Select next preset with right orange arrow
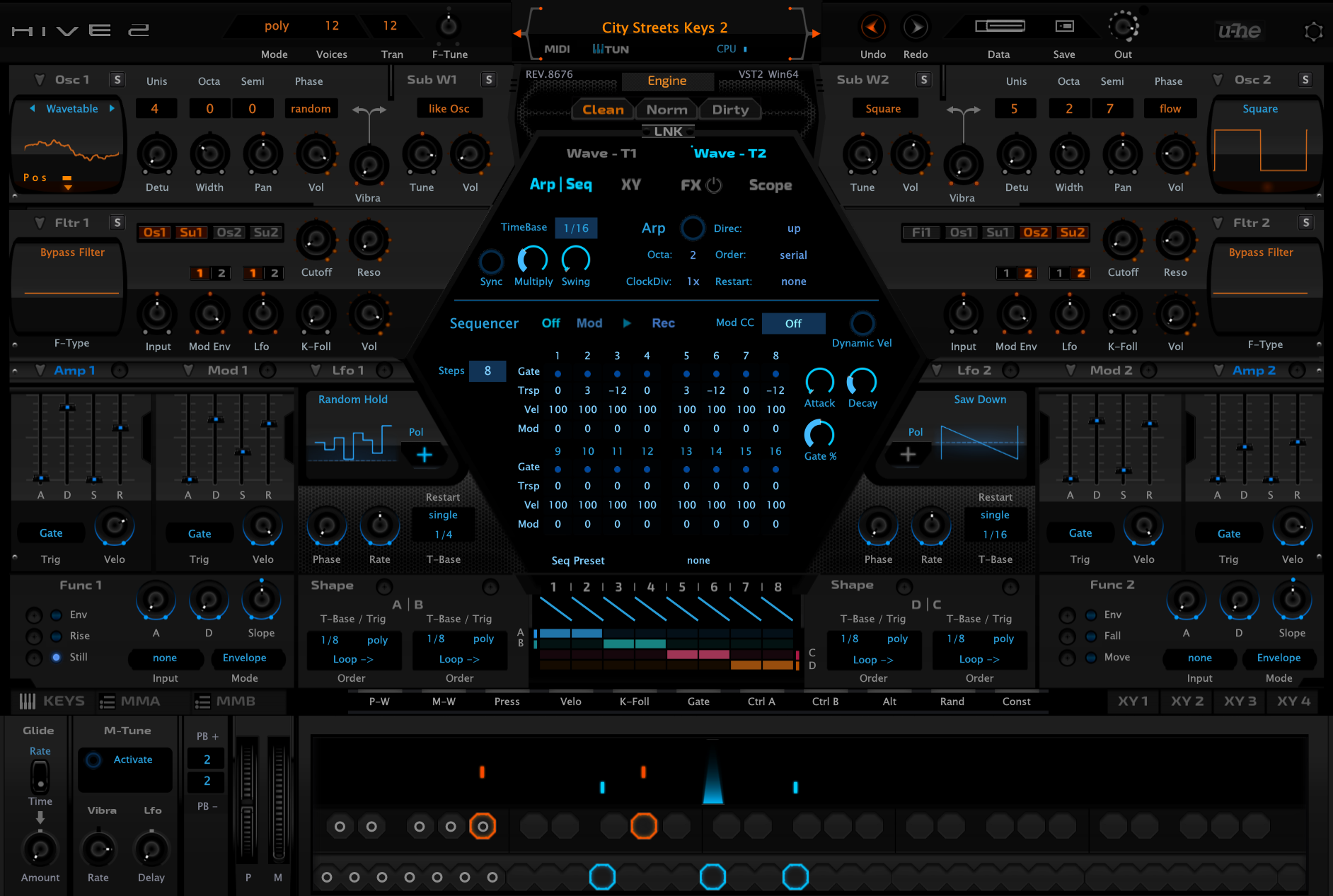The image size is (1333, 896). coord(816,33)
